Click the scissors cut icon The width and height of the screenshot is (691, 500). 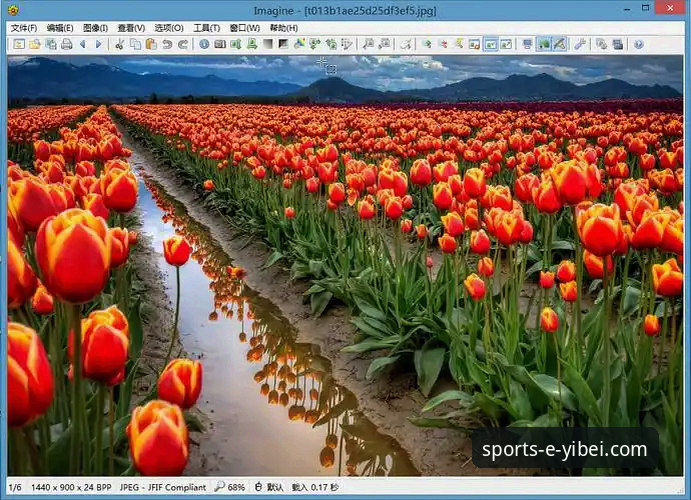[x=119, y=44]
